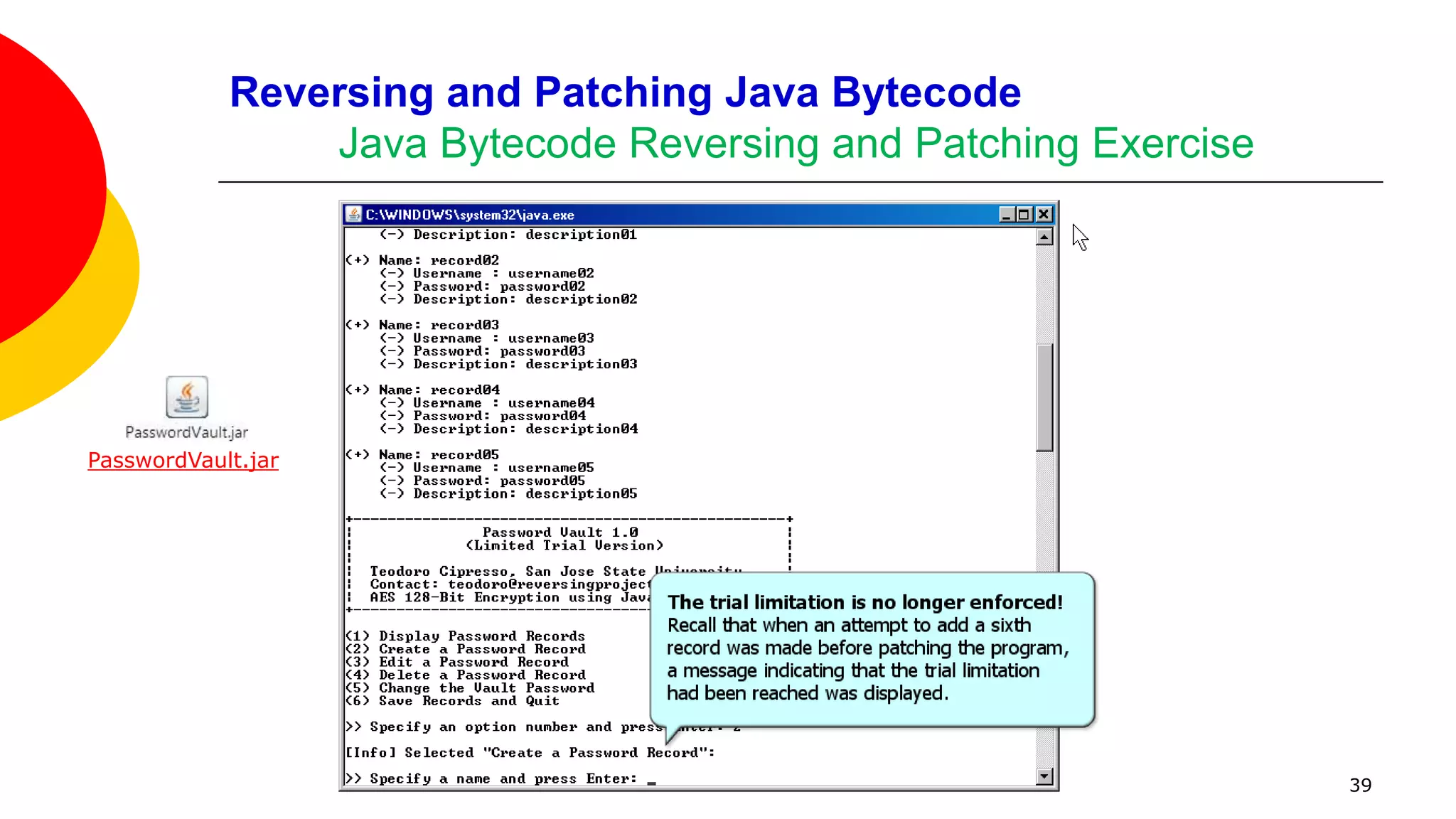The height and width of the screenshot is (819, 1456).
Task: Click the line 'Username : username03'
Action: click(486, 338)
